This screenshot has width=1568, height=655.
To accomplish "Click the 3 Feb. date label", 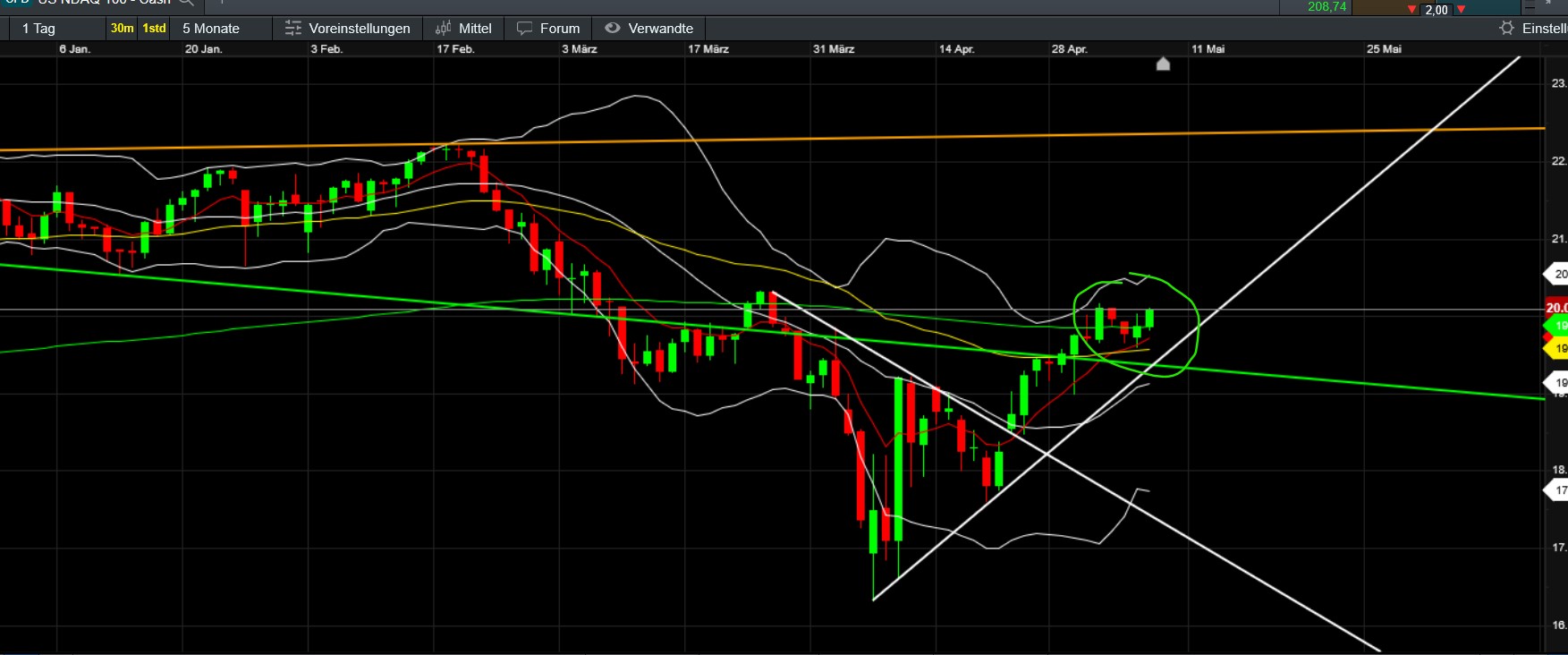I will pos(326,49).
